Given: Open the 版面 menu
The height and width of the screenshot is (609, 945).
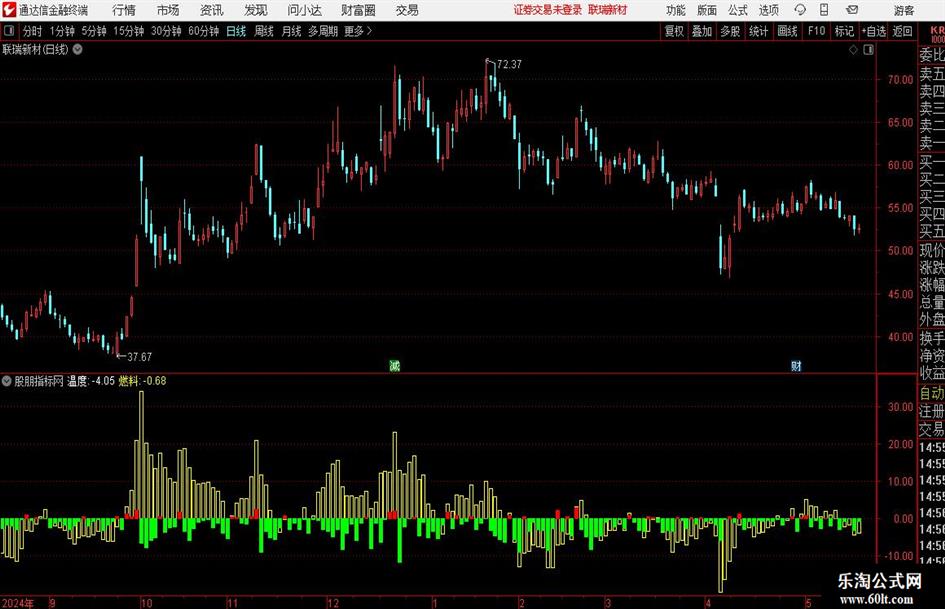Looking at the screenshot, I should point(706,10).
